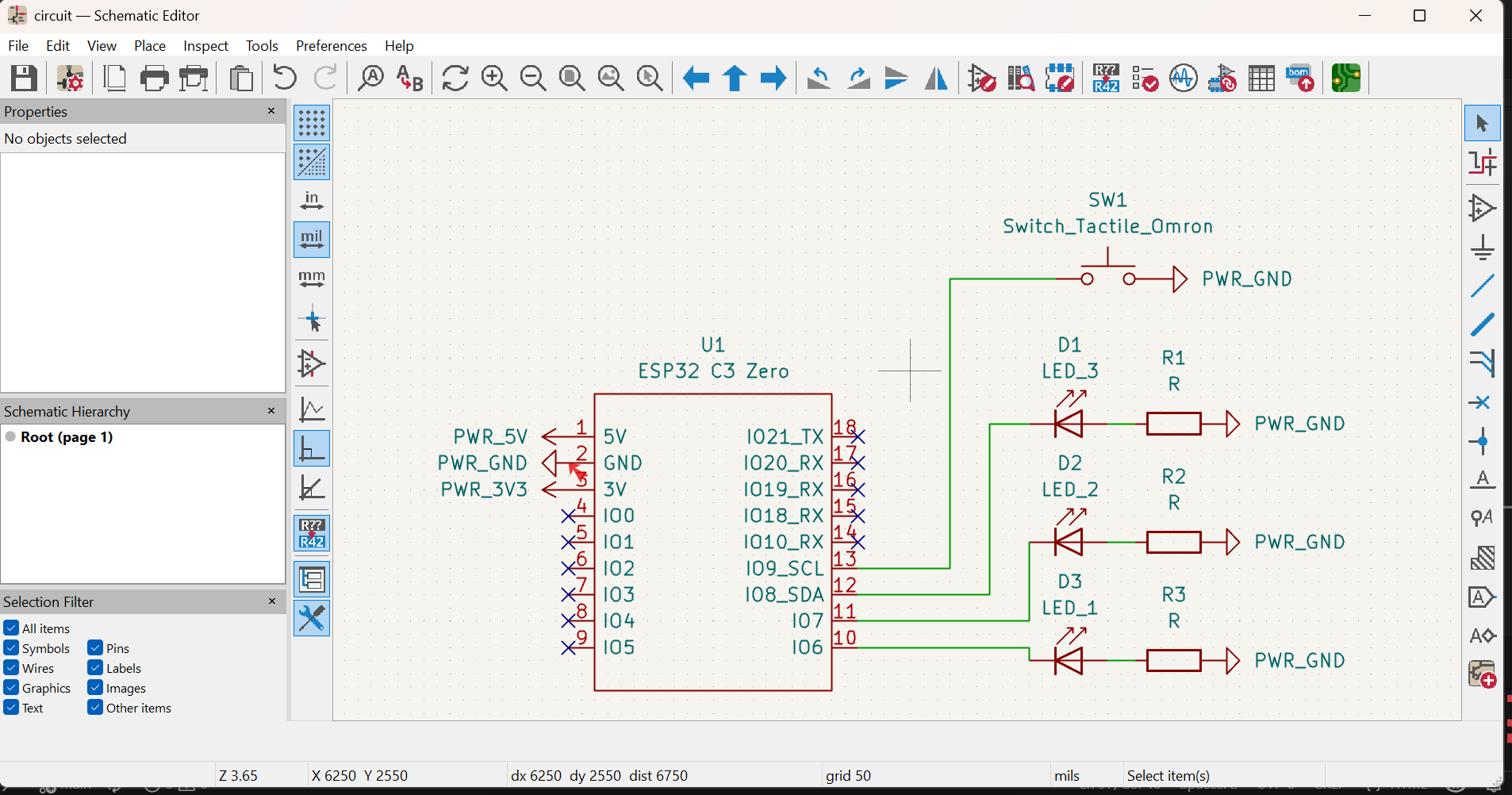Close the Selection Filter panel
The height and width of the screenshot is (795, 1512).
(271, 601)
